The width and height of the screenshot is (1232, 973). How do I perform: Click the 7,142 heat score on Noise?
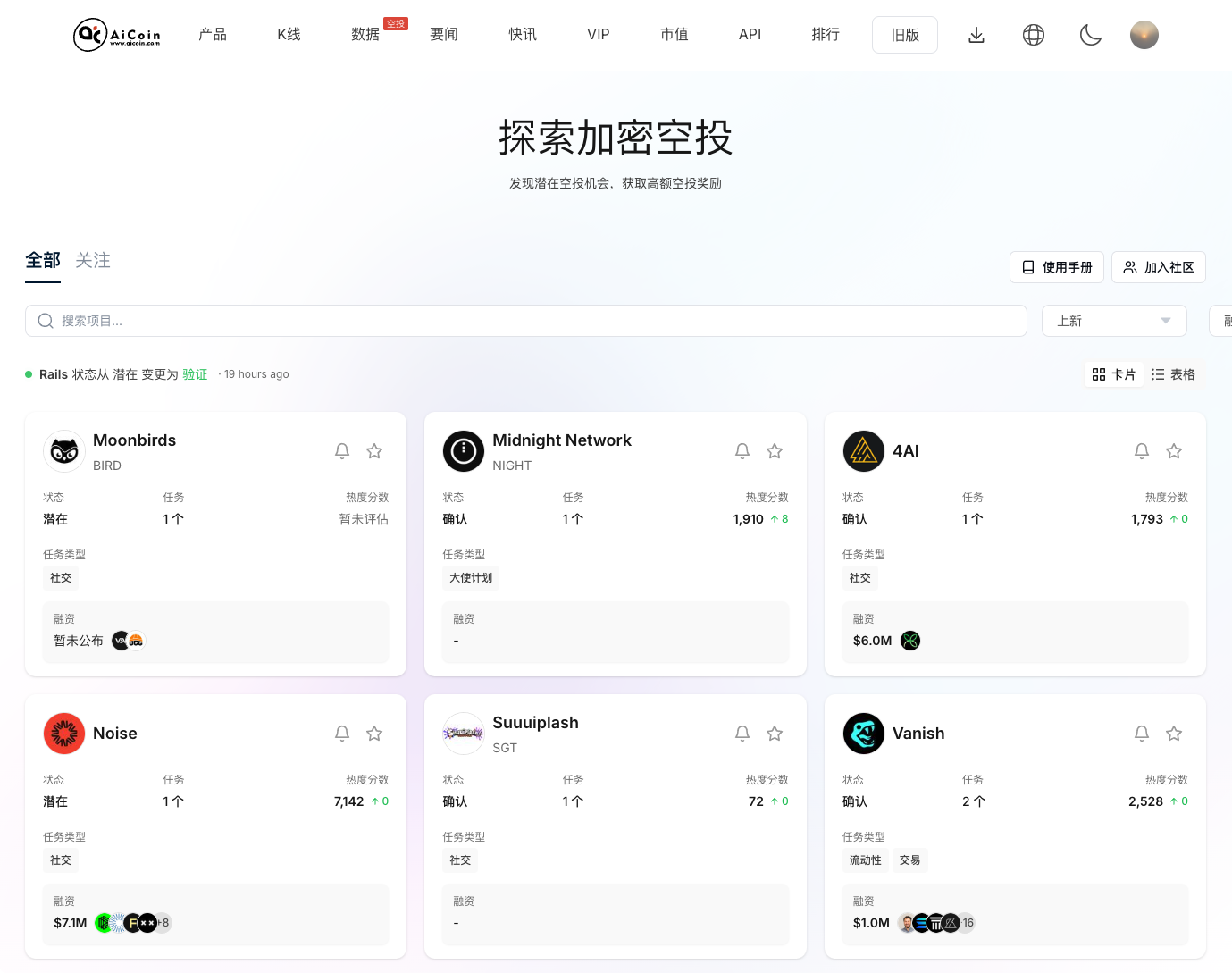click(349, 801)
